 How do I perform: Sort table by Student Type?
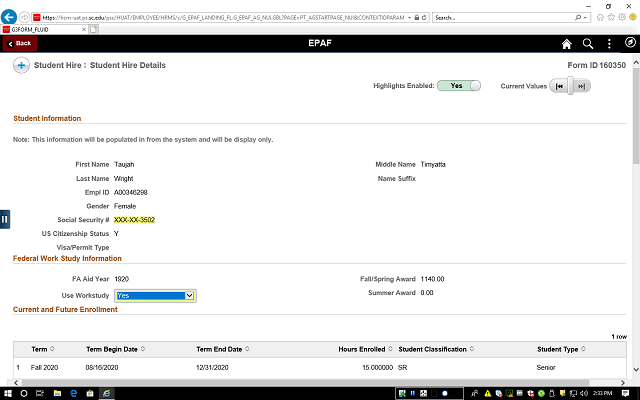coord(561,349)
